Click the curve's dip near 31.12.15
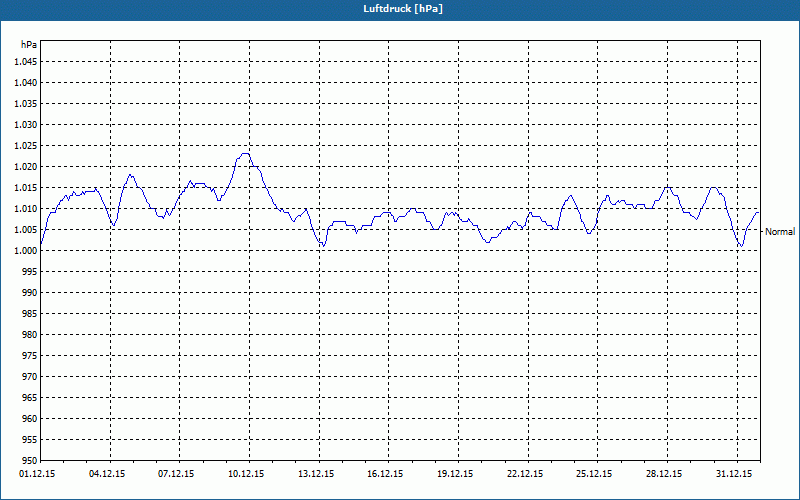Screen dimensions: 800x500 pos(741,246)
